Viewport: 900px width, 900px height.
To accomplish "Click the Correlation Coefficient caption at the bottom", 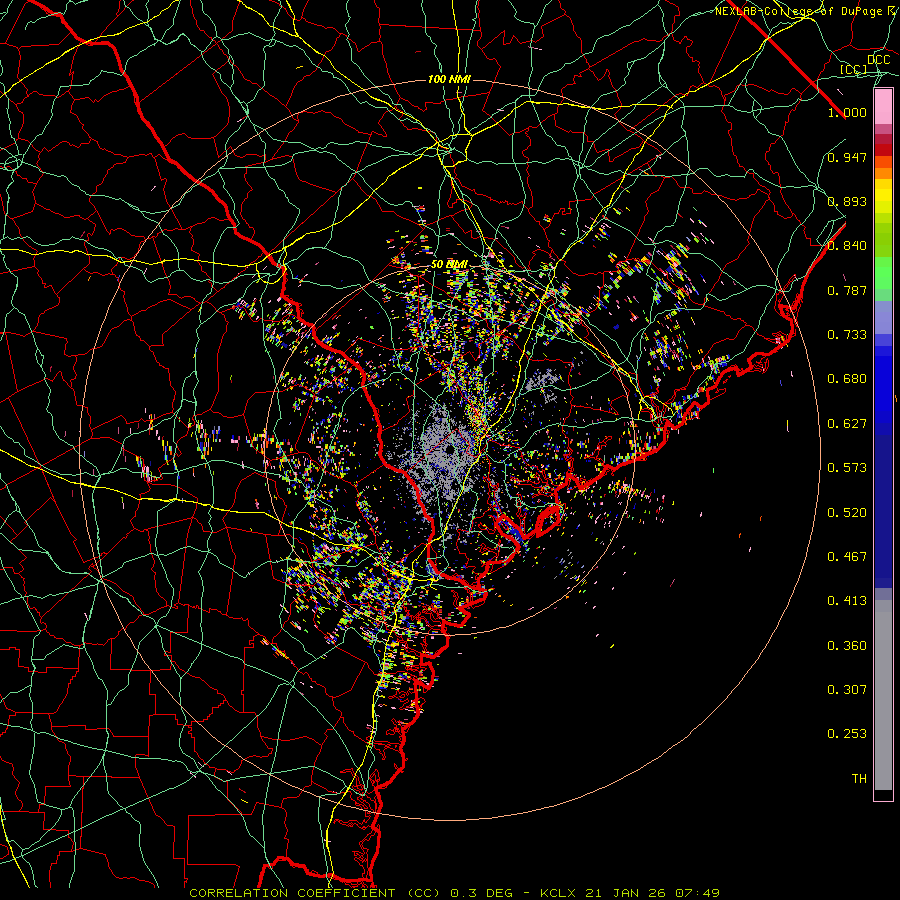I will point(454,893).
